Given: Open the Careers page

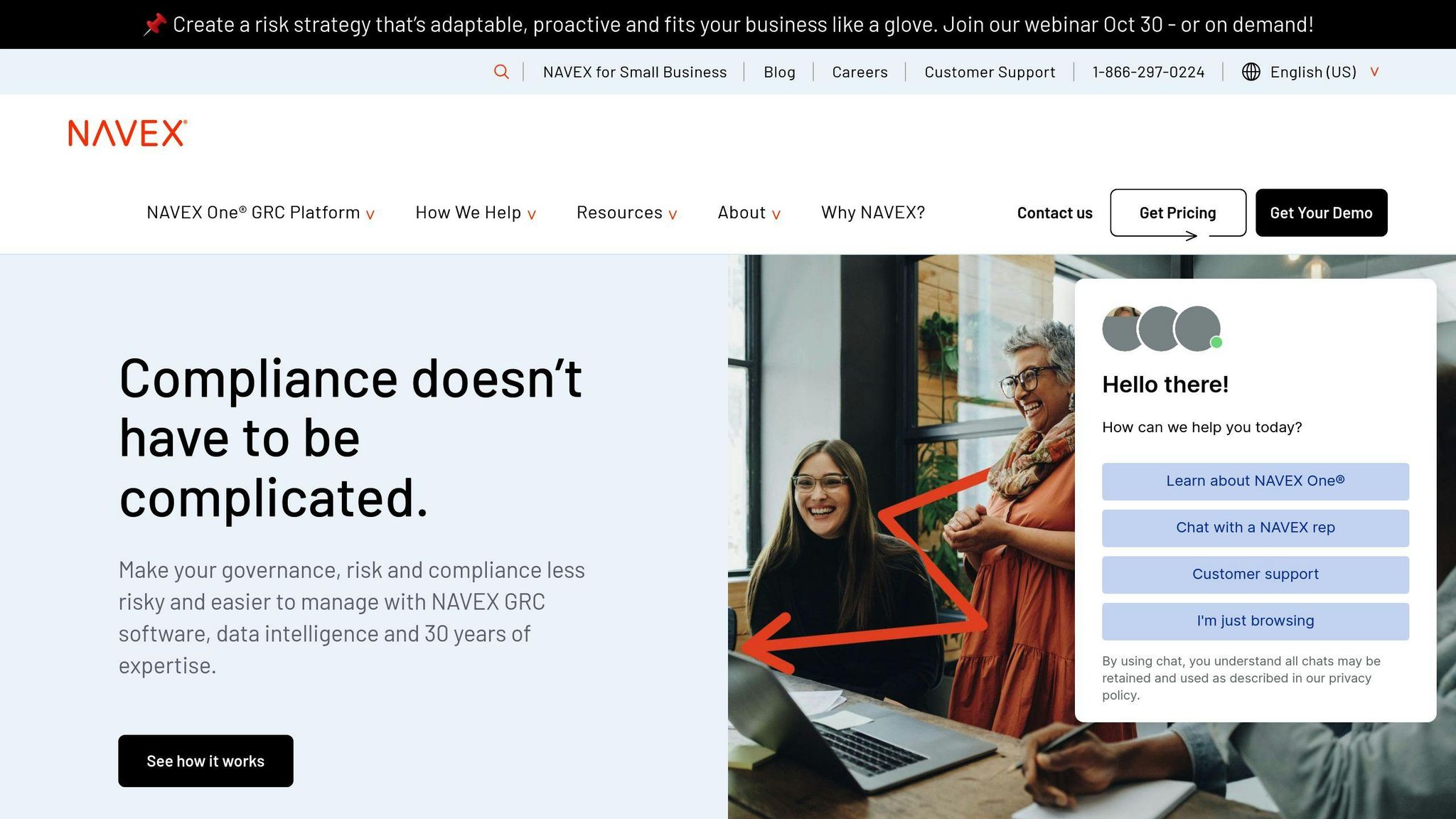Looking at the screenshot, I should [860, 72].
